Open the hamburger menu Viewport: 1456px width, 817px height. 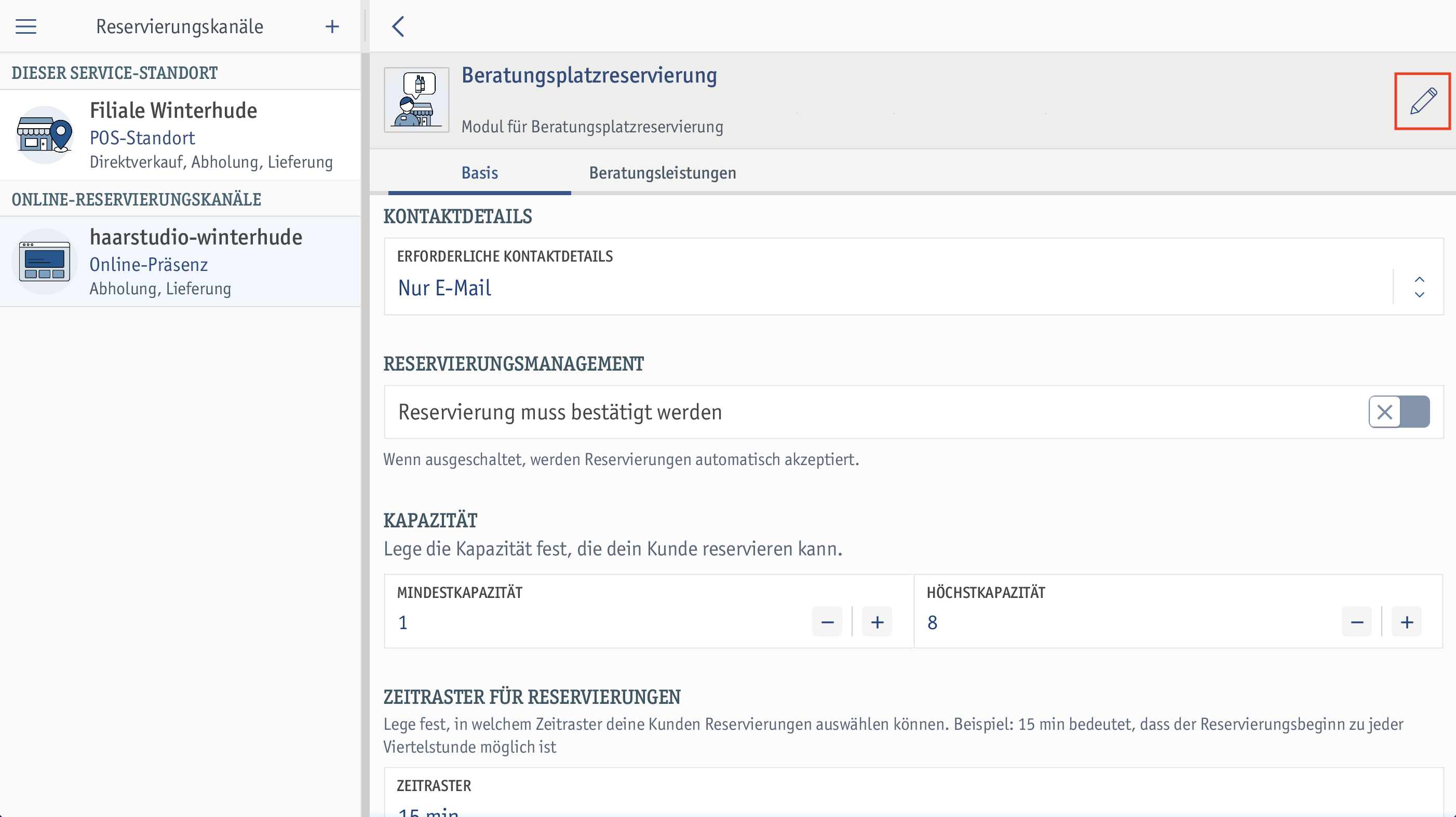tap(25, 26)
